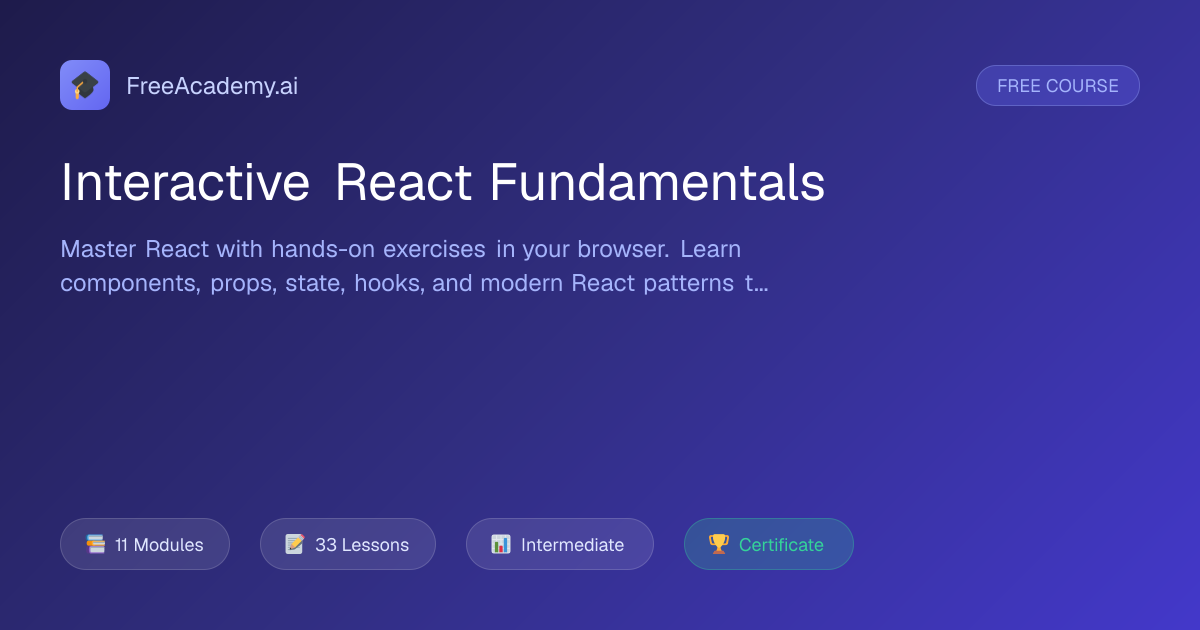Viewport: 1200px width, 630px height.
Task: Click the Interactive React Fundamentals title
Action: (443, 182)
